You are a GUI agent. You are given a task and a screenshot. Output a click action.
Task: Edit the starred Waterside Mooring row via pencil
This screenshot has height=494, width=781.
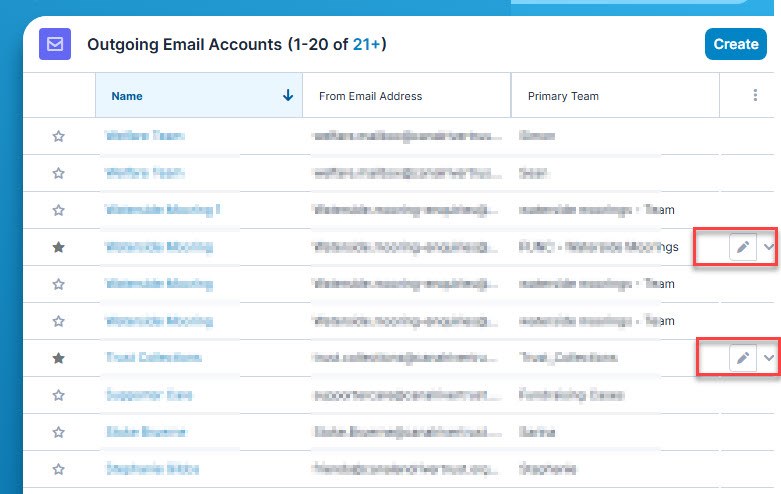click(742, 247)
